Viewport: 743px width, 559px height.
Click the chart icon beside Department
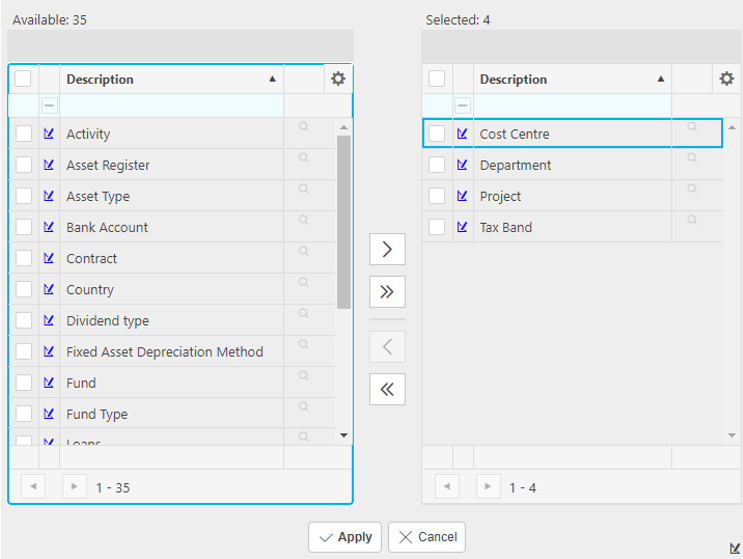[462, 165]
